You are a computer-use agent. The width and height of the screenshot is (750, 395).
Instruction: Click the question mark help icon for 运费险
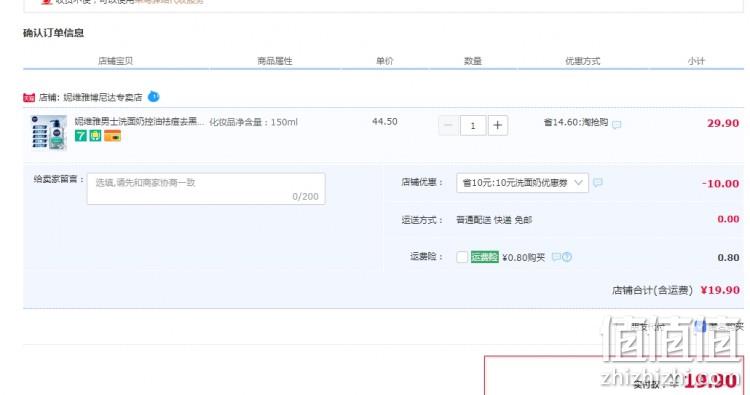coord(567,257)
